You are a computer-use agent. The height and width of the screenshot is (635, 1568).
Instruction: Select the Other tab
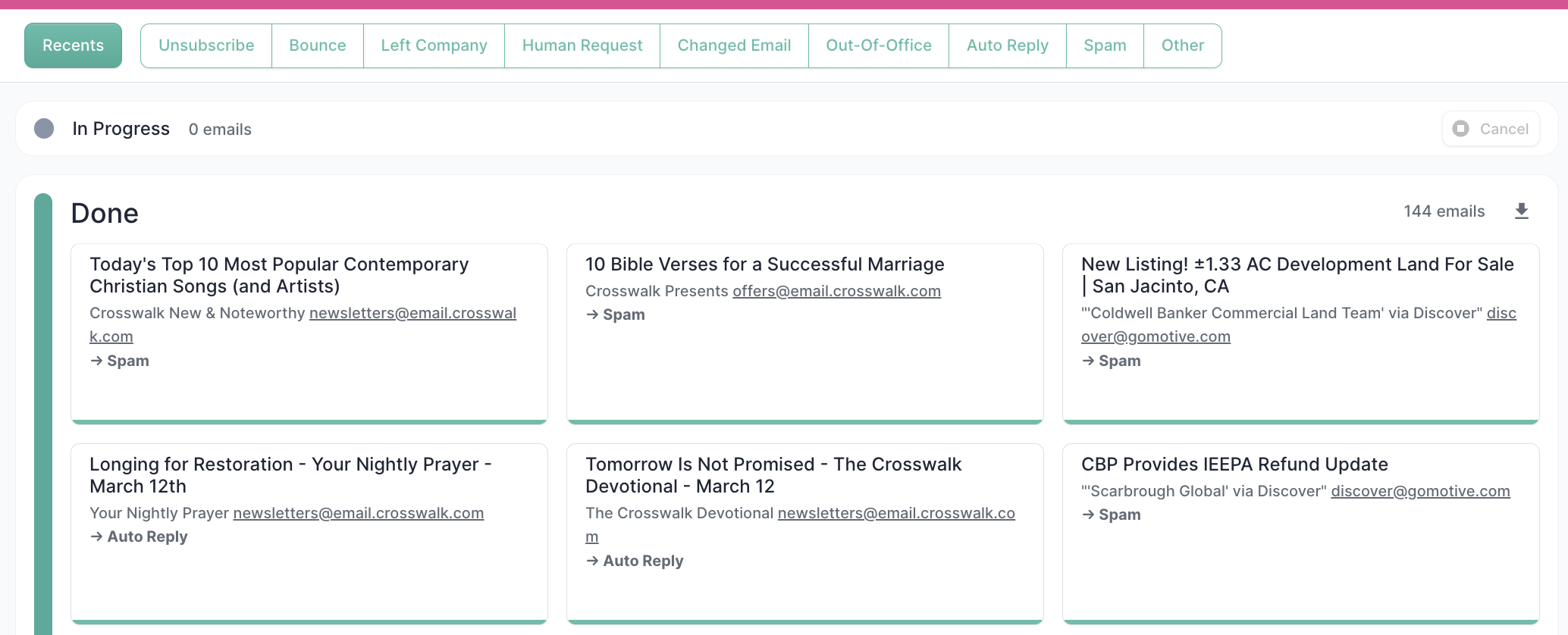1183,45
